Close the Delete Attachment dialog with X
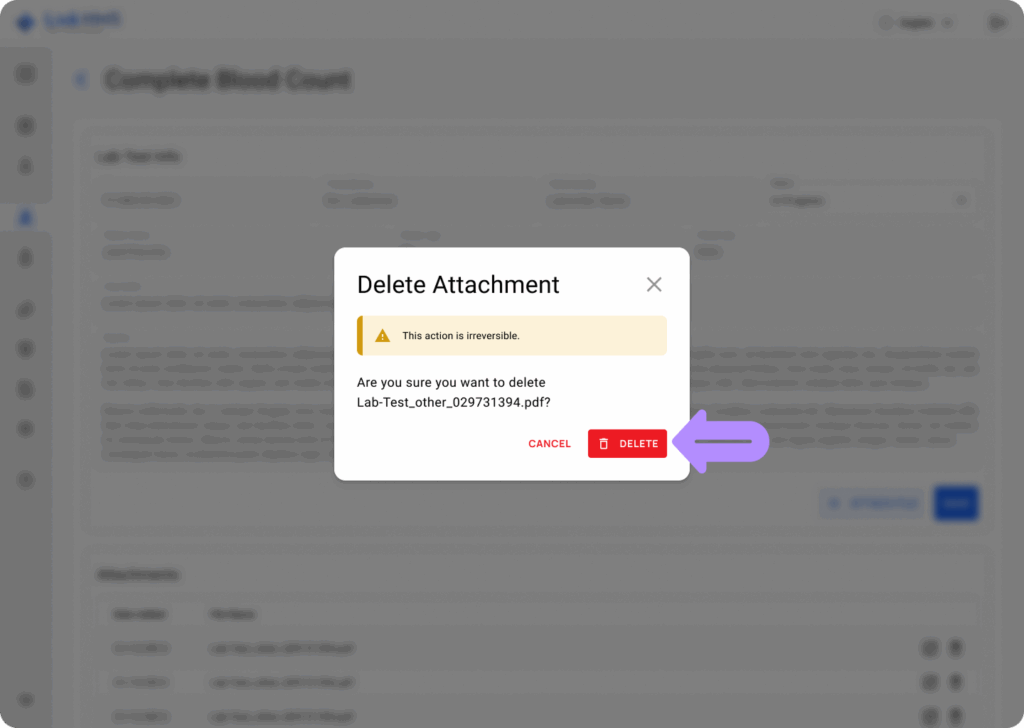Screen dimensions: 1024x728 [654, 285]
